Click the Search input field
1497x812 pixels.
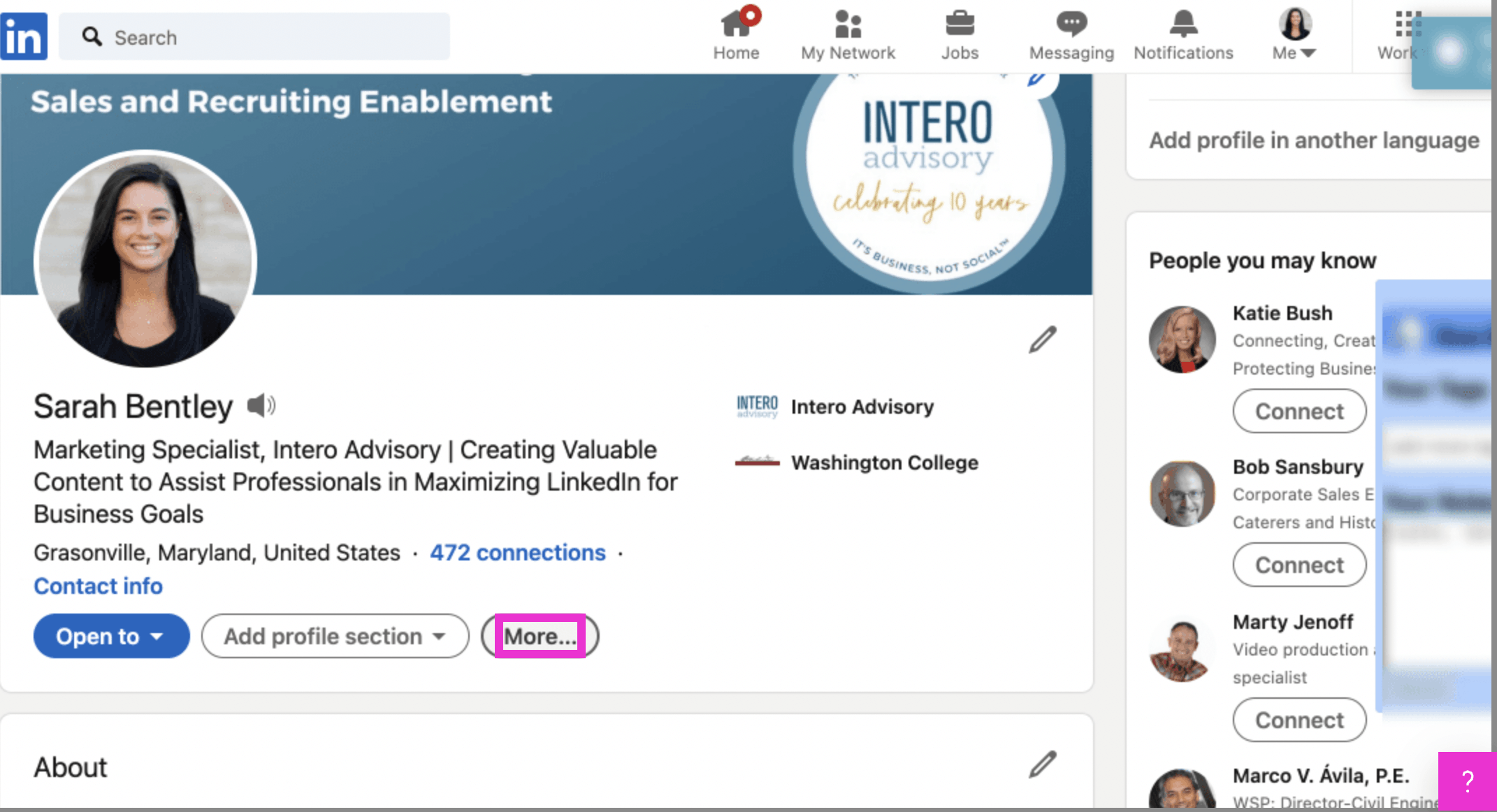254,36
